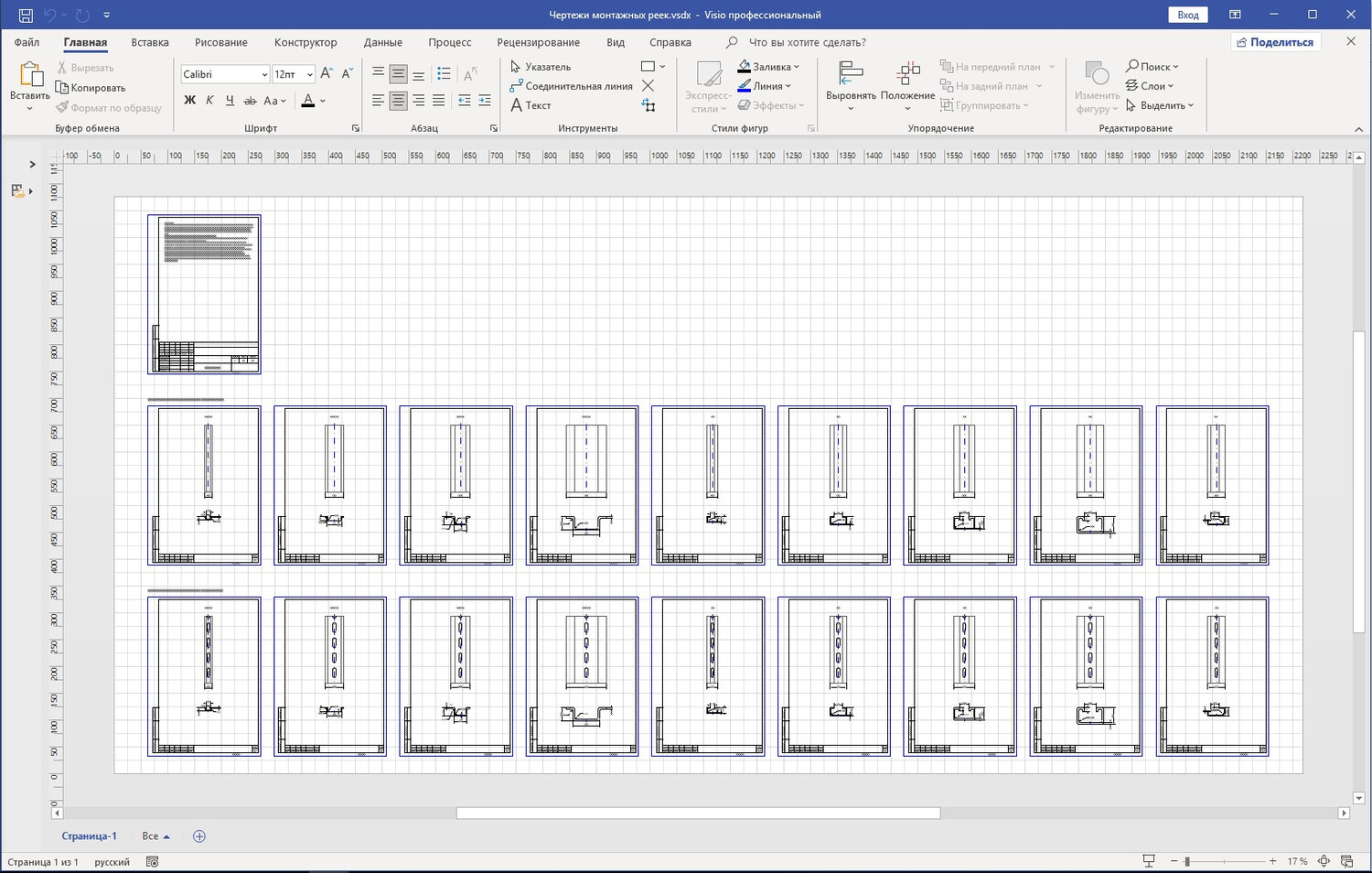
Task: Open the Insert (Вставка) ribbon tab
Action: (149, 42)
